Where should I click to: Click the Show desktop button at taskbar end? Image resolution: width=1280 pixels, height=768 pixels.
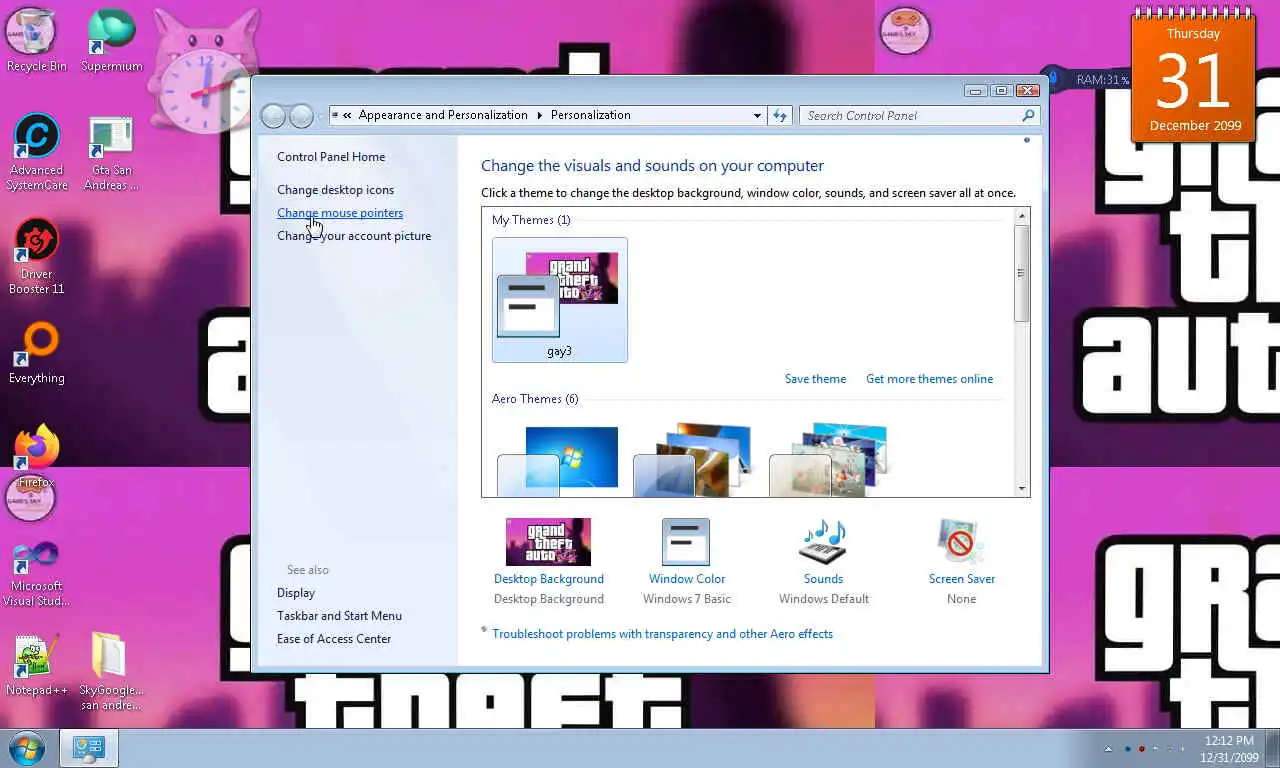1273,749
